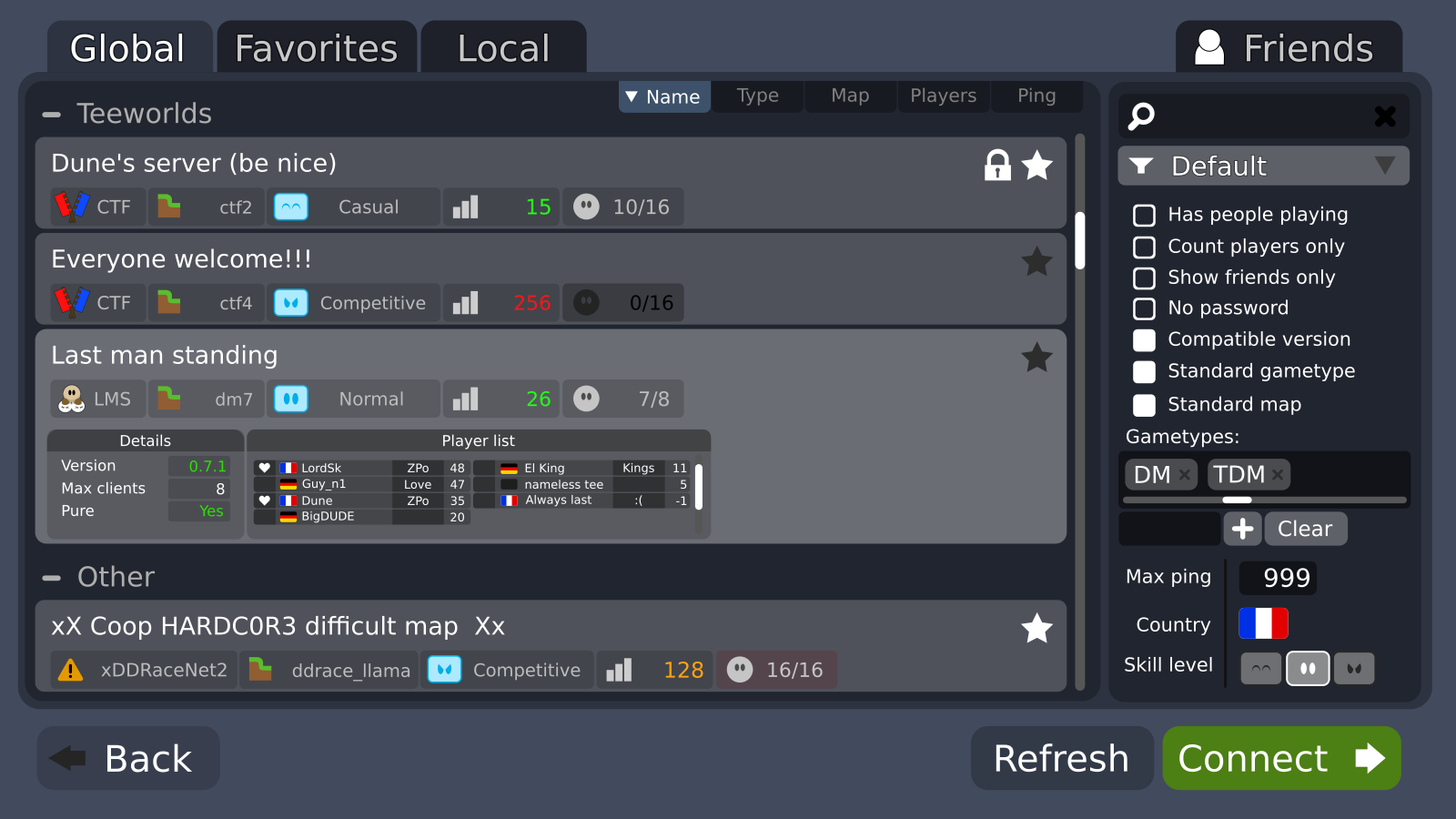Toggle the No password checkbox
Image resolution: width=1456 pixels, height=819 pixels.
[x=1144, y=308]
